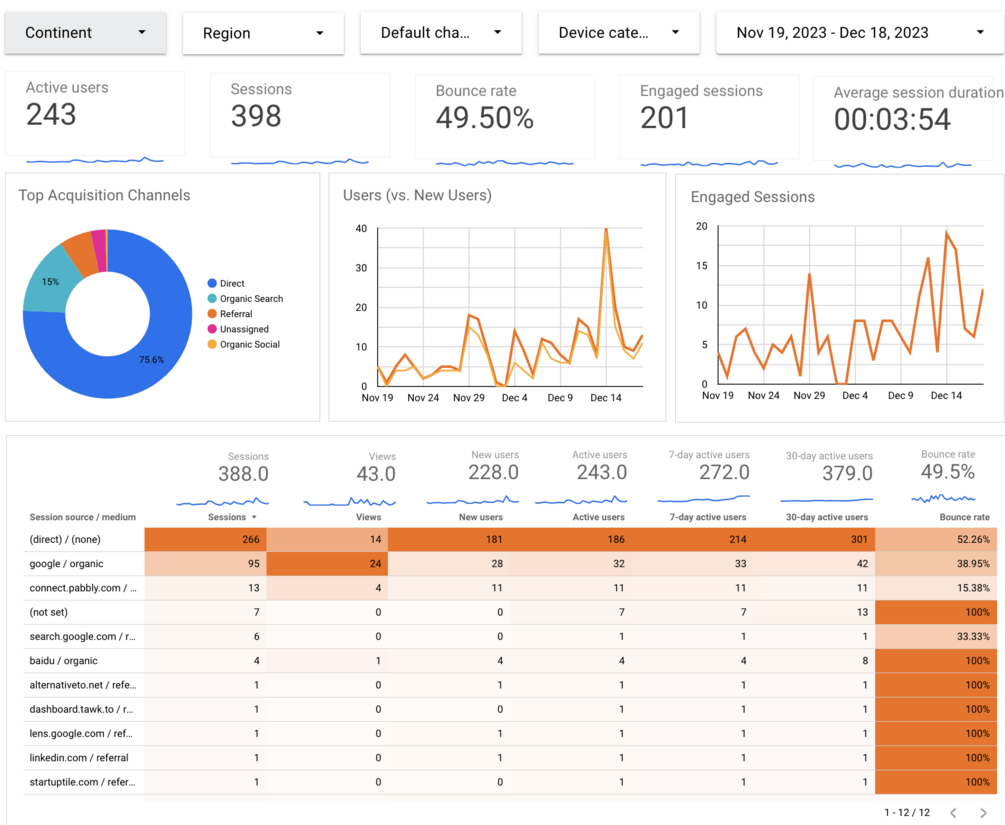Click the summary New users 228.0 value
The width and height of the screenshot is (1005, 825).
493,472
